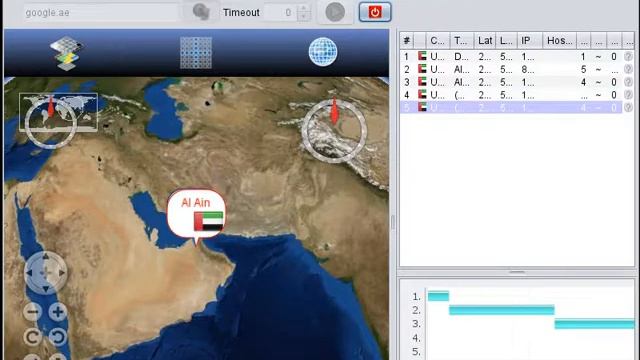Screen dimensions: 640x360
Task: Click the Al Ain location marker
Action: point(196,214)
